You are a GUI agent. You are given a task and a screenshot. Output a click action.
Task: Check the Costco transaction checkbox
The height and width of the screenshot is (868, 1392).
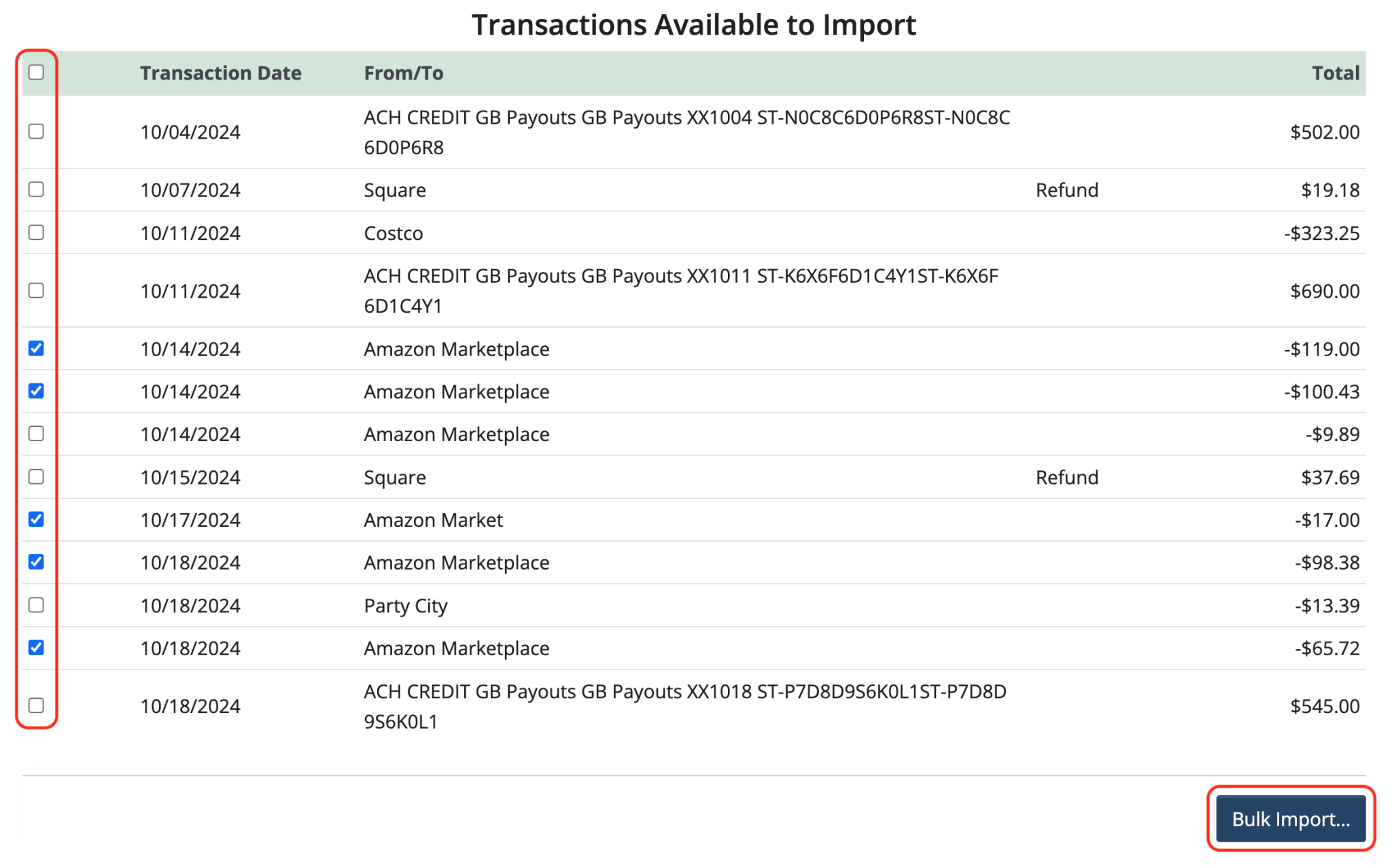36,232
